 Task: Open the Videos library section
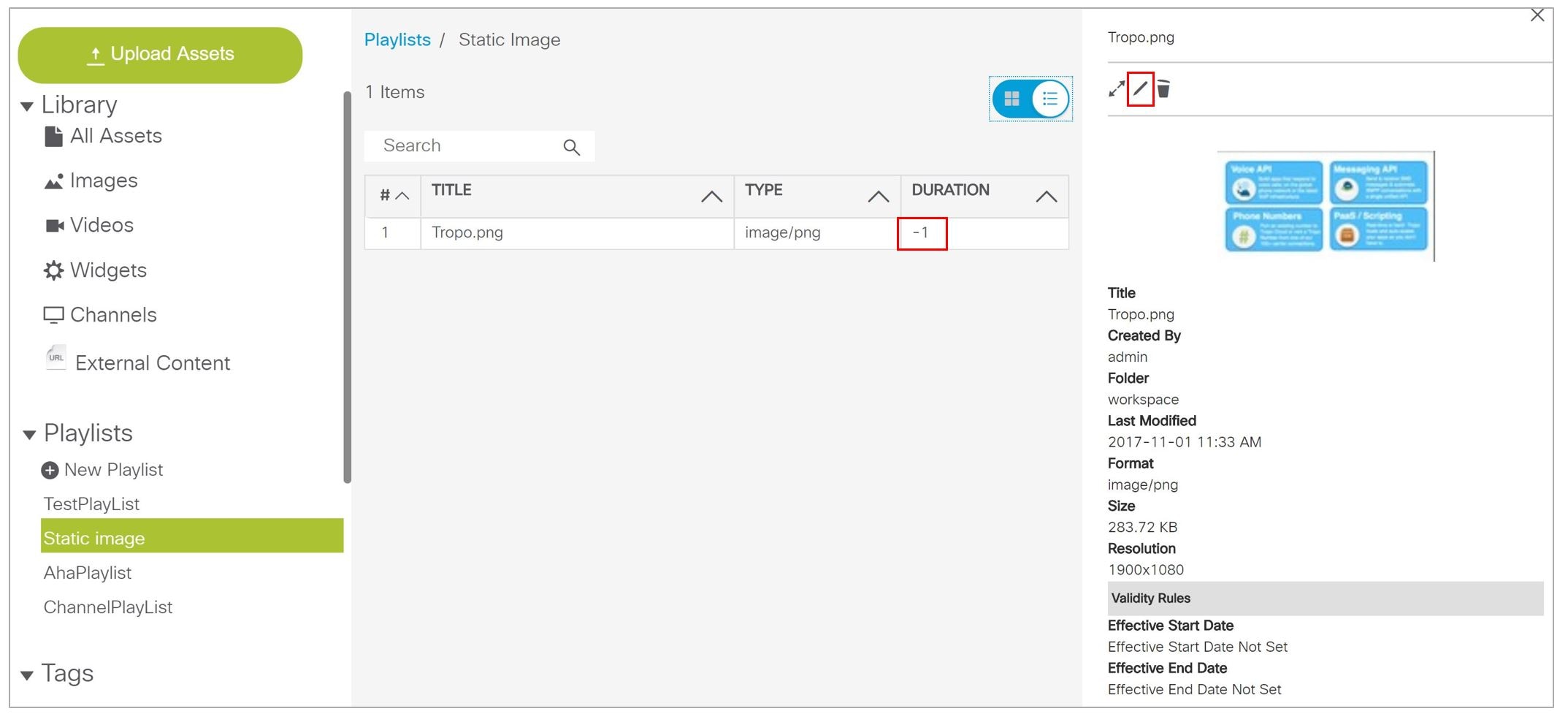coord(53,225)
